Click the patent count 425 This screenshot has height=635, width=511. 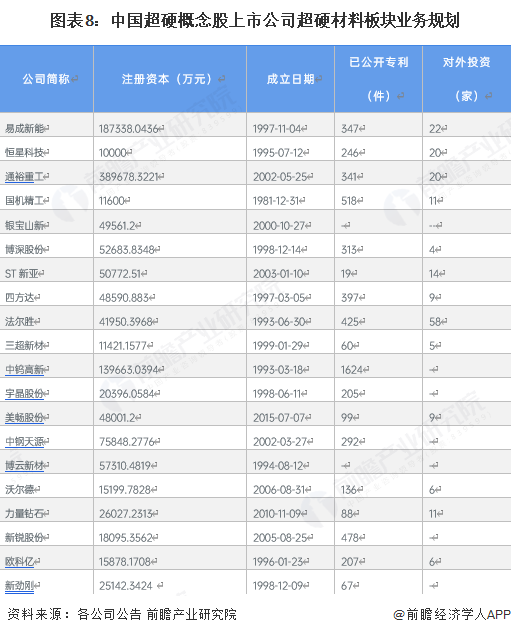pos(350,322)
